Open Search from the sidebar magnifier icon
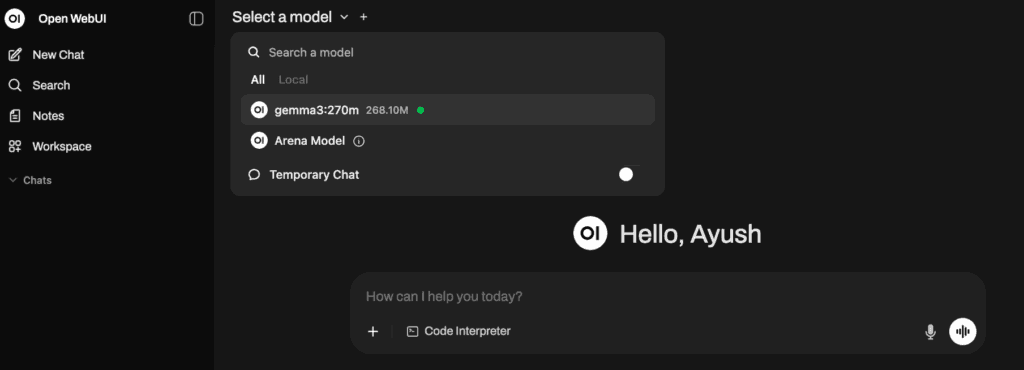The width and height of the screenshot is (1024, 370). [x=14, y=85]
